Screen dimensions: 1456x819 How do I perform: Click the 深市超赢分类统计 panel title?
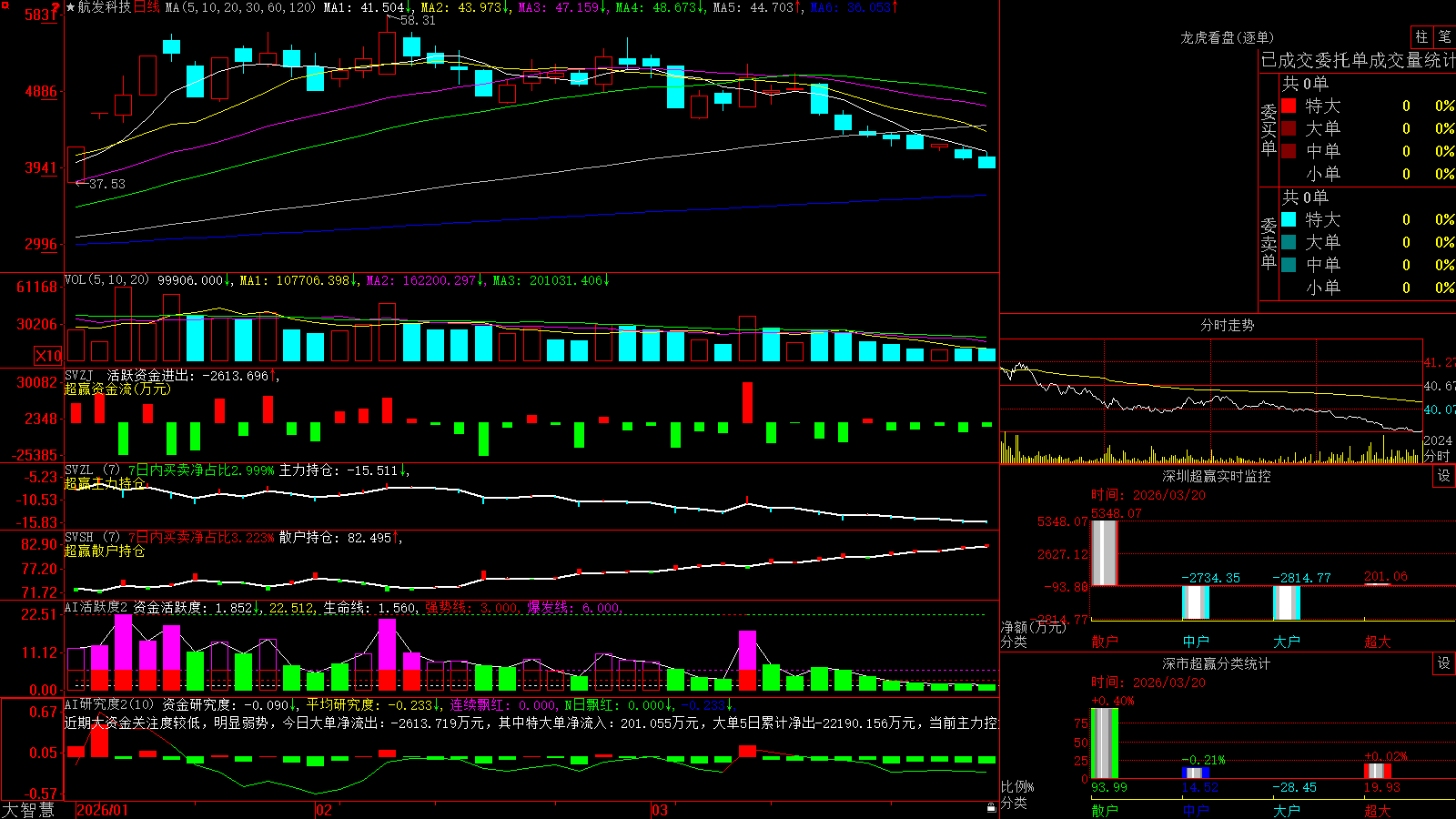click(x=1216, y=663)
